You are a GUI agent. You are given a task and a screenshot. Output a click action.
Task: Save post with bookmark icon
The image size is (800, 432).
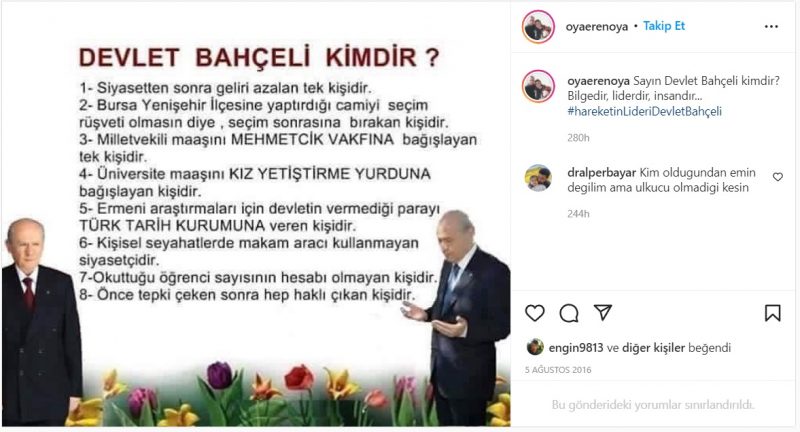click(772, 313)
